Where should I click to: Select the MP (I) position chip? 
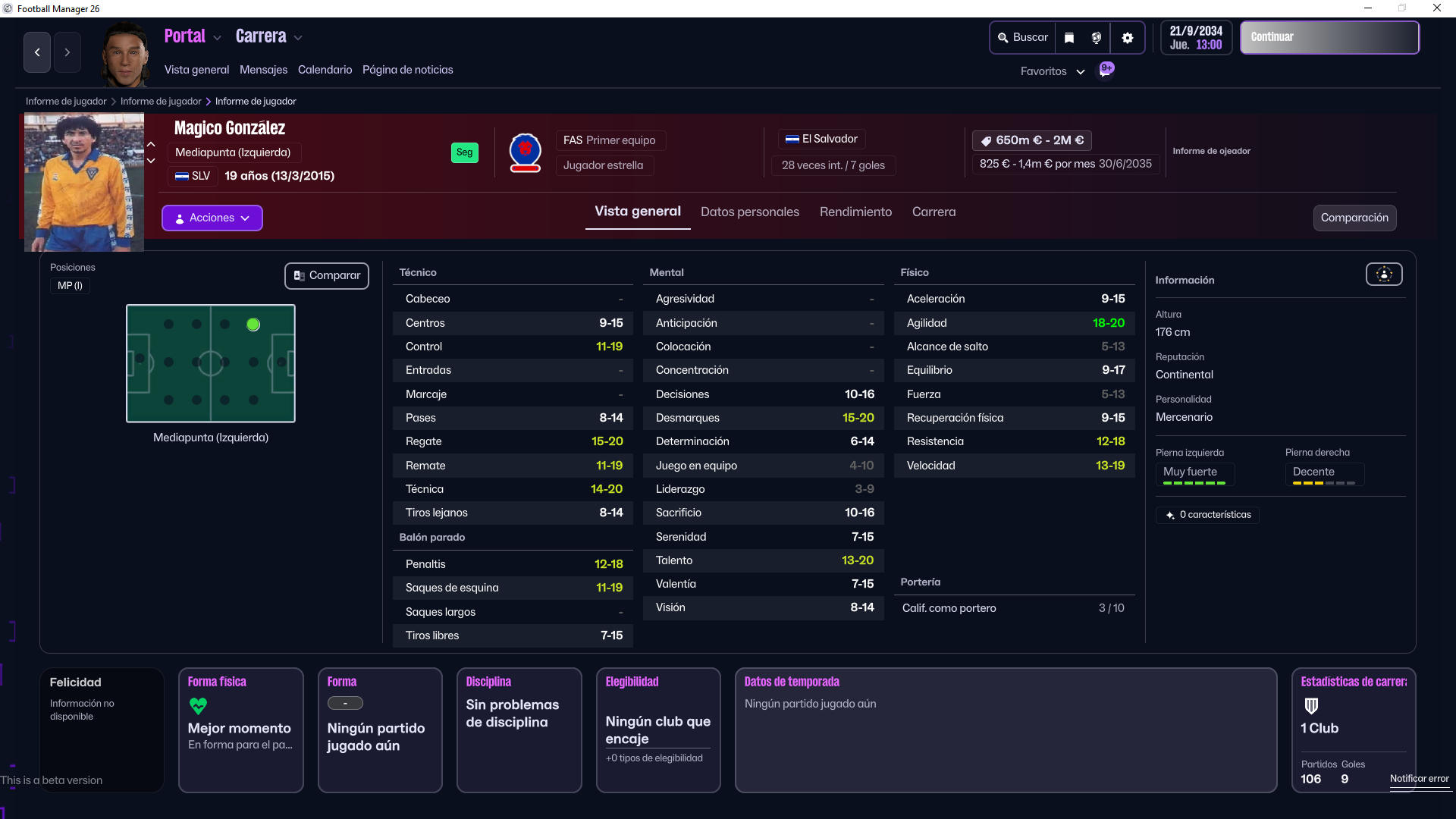(x=70, y=286)
